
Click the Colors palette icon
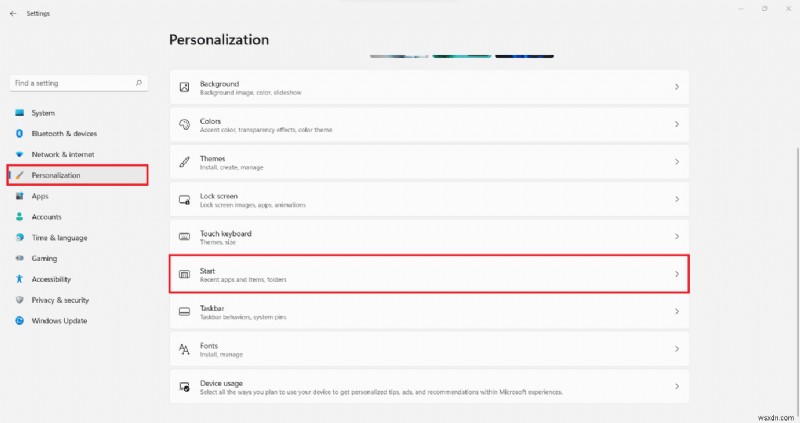[184, 124]
